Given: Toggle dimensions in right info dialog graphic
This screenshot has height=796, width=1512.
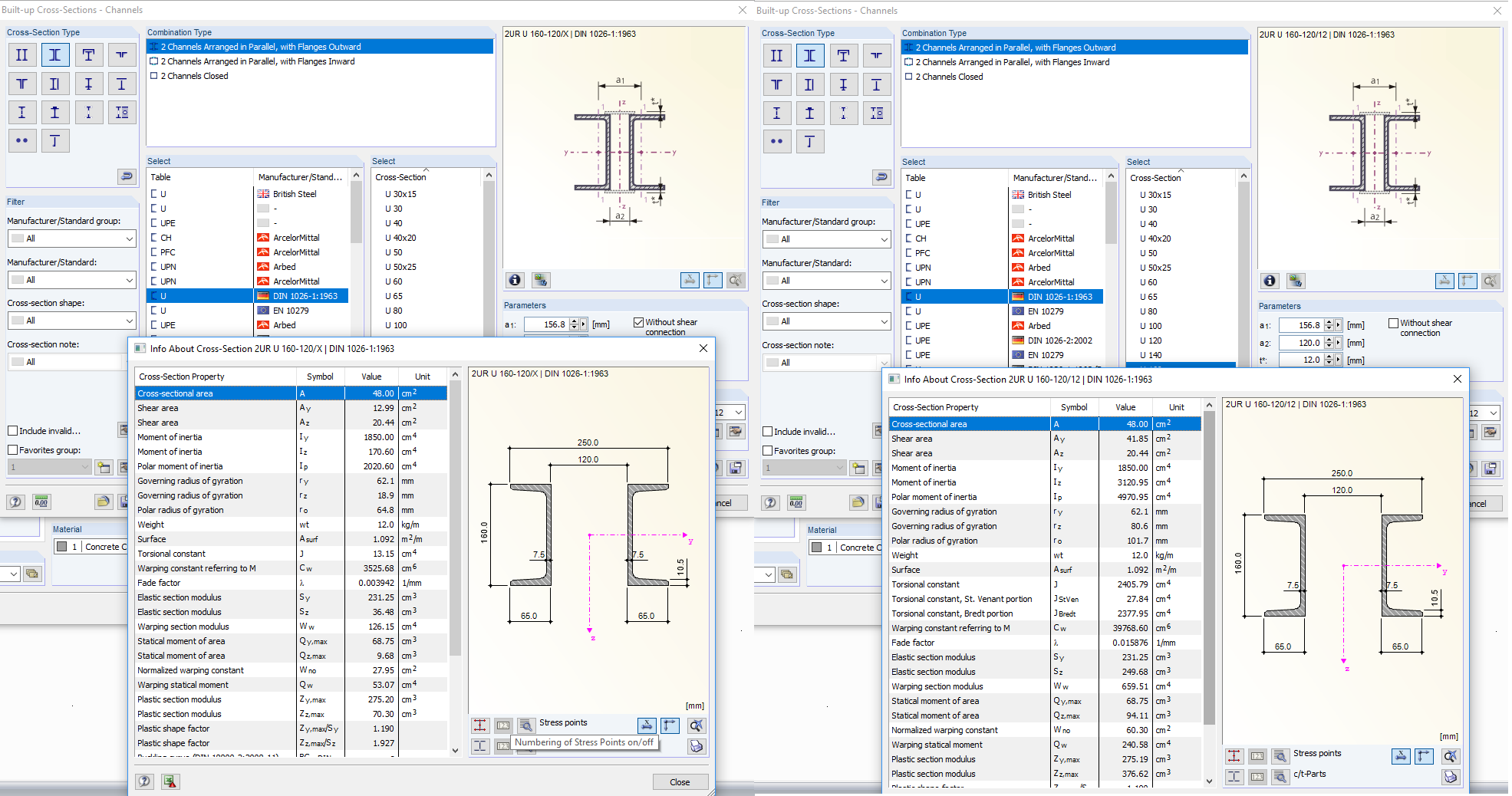Looking at the screenshot, I should [x=1401, y=755].
